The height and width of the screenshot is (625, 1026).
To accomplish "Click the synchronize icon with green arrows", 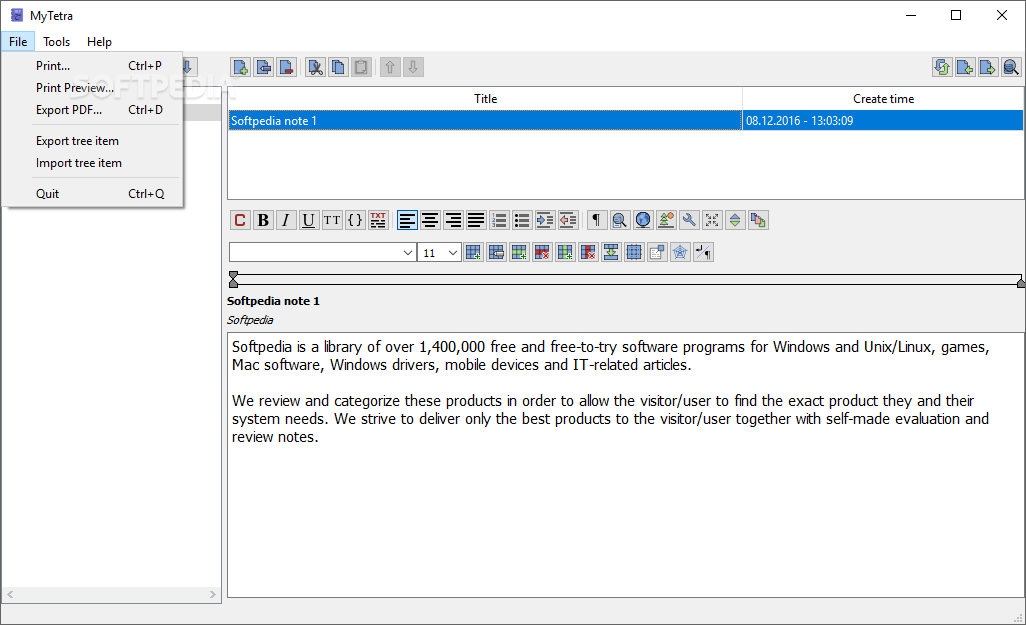I will 942,67.
